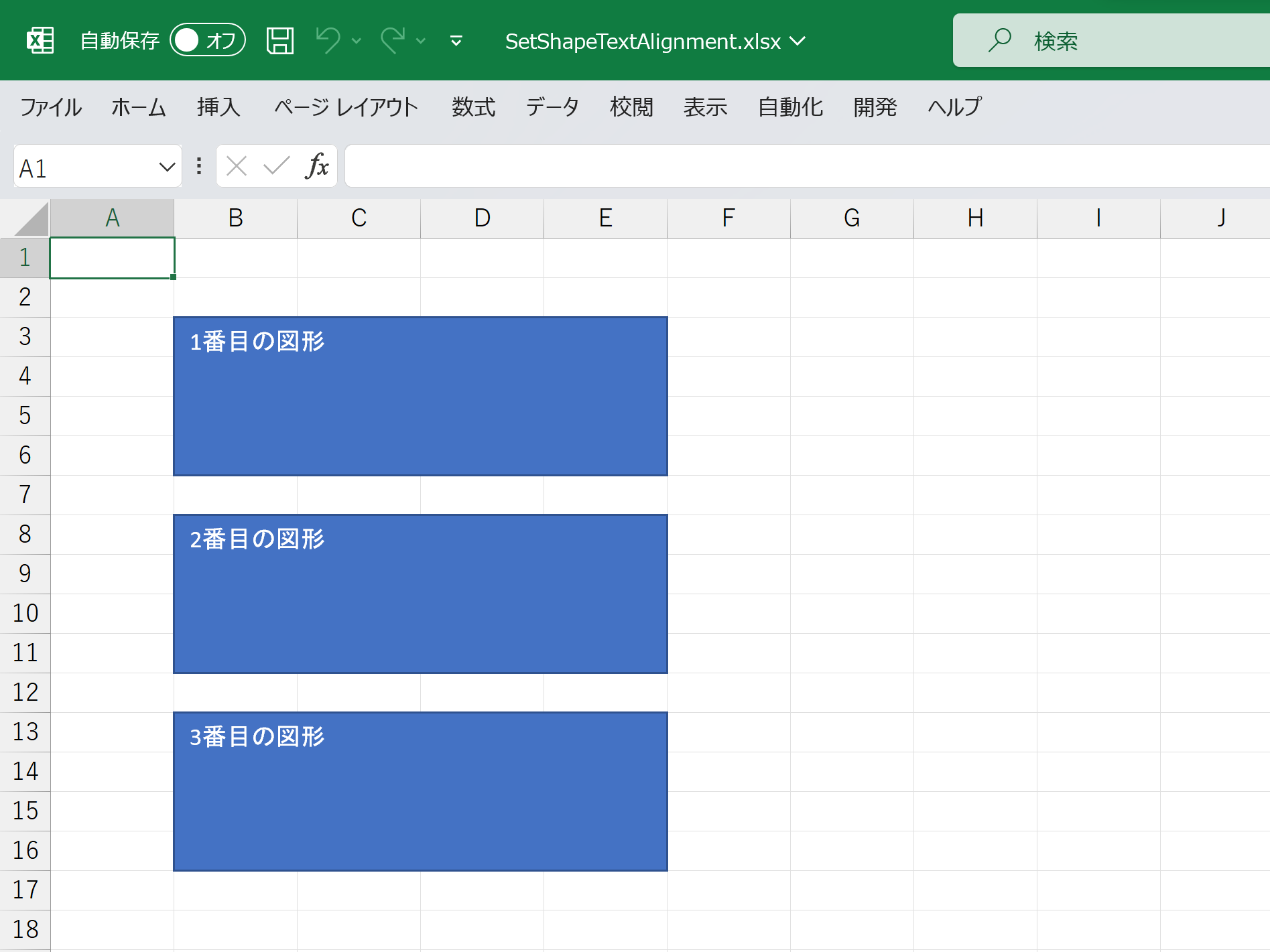Open the 挿入 ribbon tab
This screenshot has height=952, width=1270.
(218, 107)
